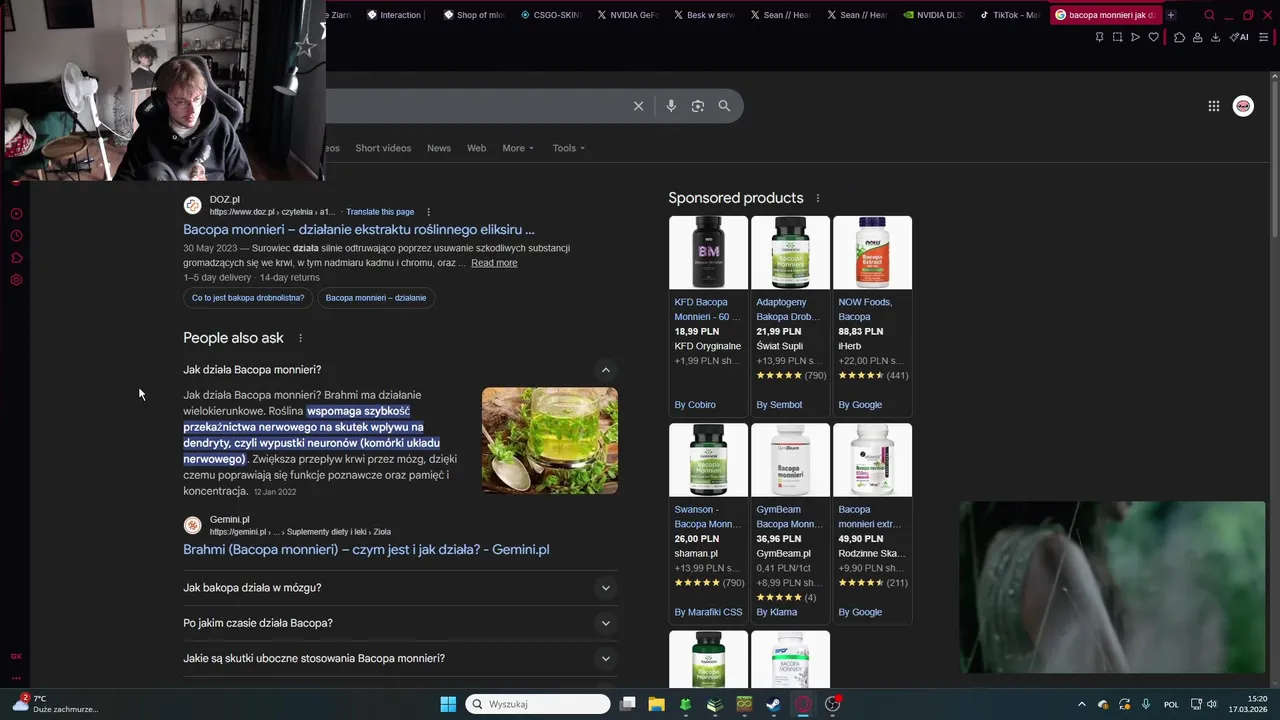The height and width of the screenshot is (720, 1280).
Task: Open Google Lens image search
Action: pos(698,106)
